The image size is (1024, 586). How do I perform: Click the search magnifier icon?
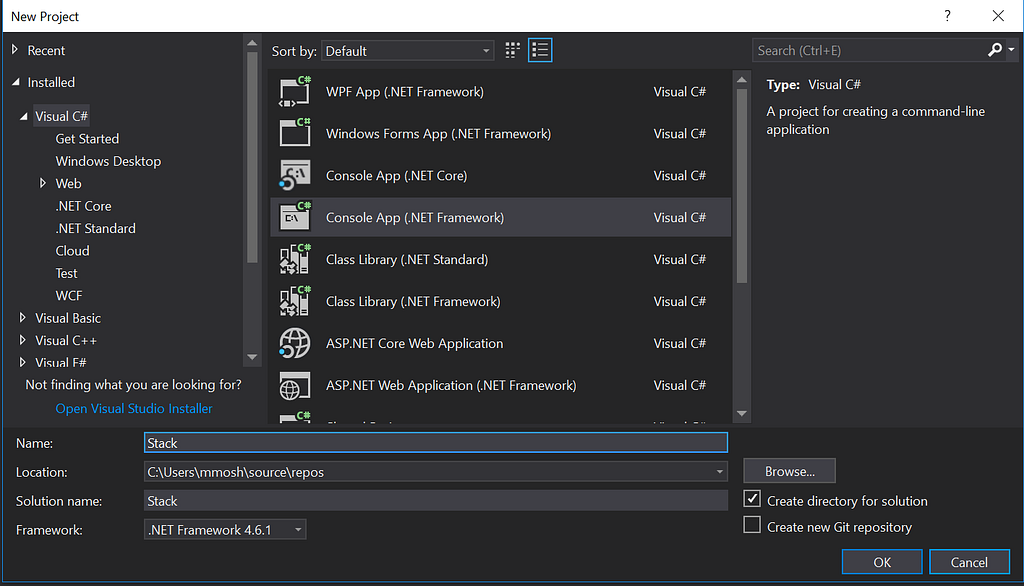[x=995, y=50]
